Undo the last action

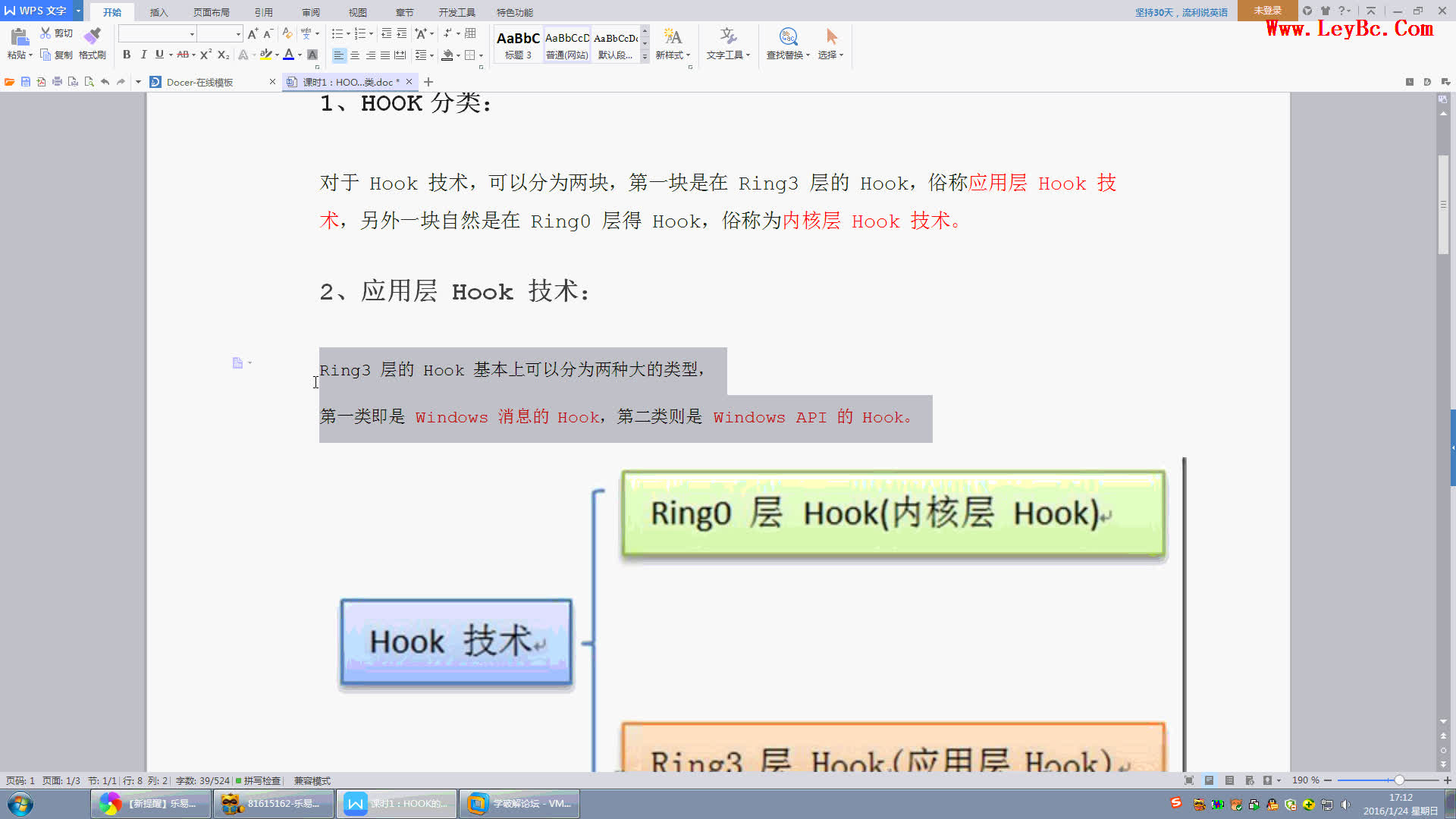coord(105,82)
